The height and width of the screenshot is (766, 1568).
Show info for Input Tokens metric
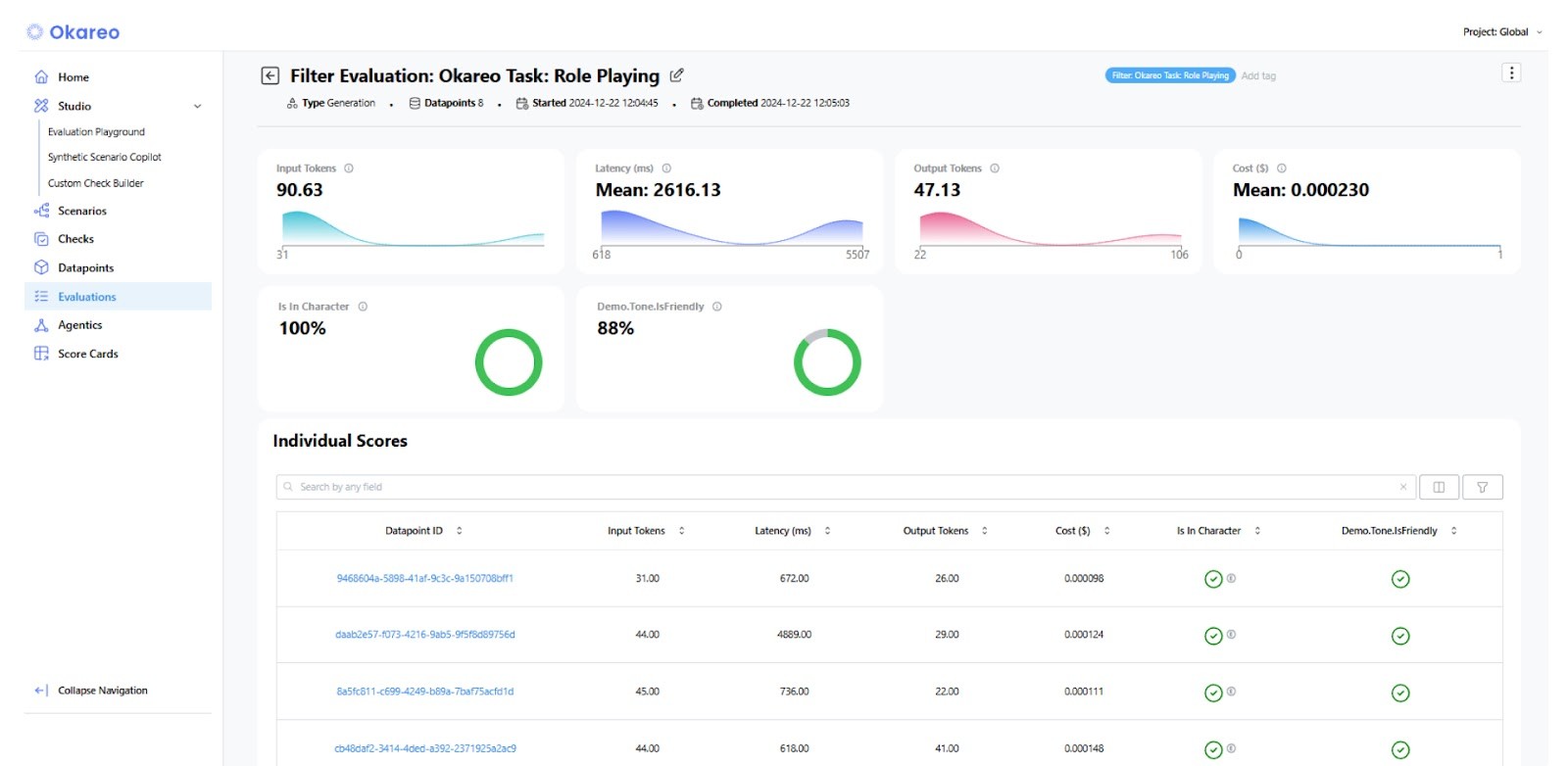pos(349,168)
